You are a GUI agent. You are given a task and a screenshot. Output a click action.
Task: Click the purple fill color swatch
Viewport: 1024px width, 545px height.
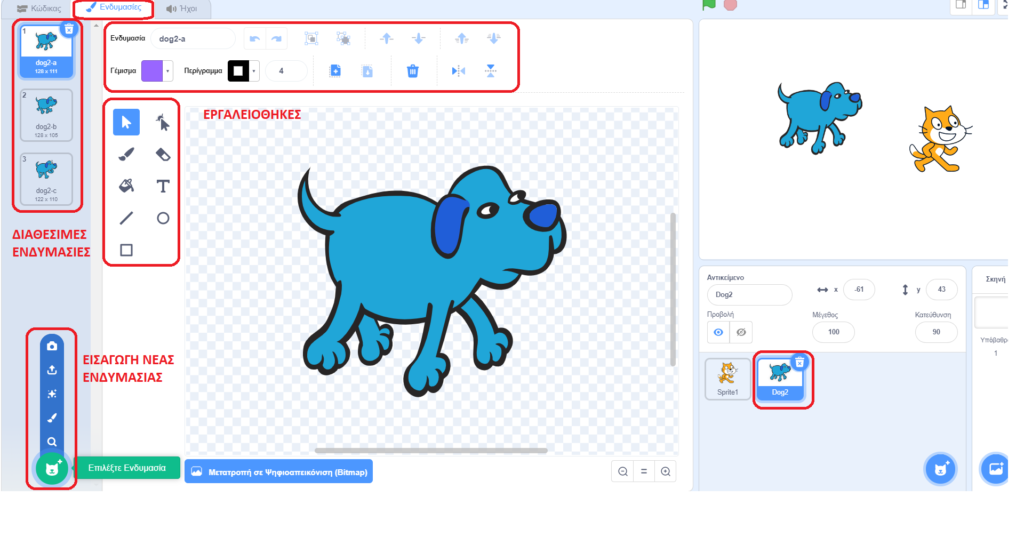click(152, 70)
